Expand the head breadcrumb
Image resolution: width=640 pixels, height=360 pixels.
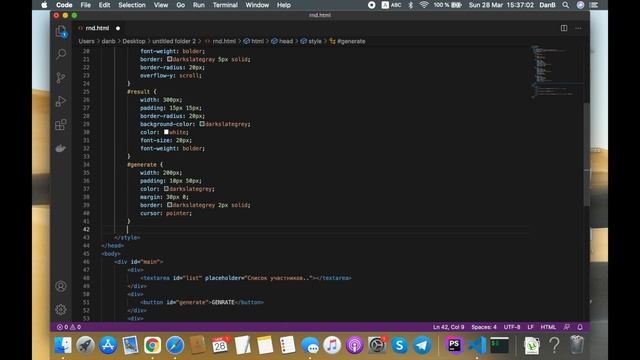click(282, 41)
